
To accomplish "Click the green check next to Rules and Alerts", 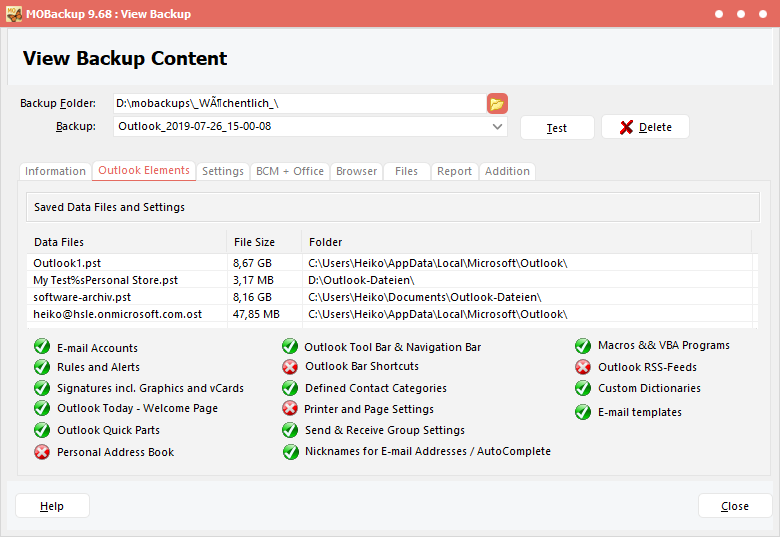I will click(42, 367).
